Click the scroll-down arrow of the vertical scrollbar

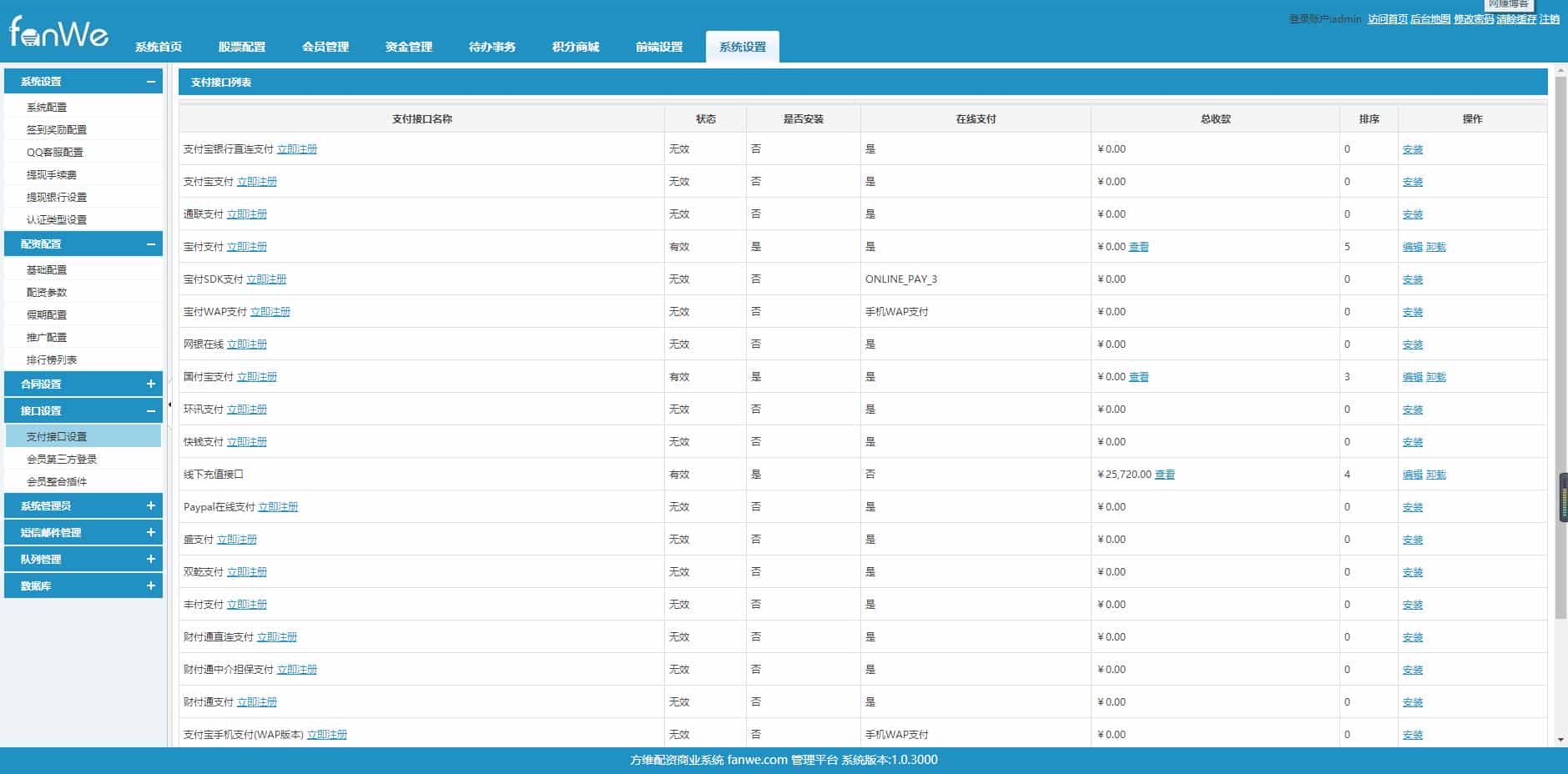1560,740
